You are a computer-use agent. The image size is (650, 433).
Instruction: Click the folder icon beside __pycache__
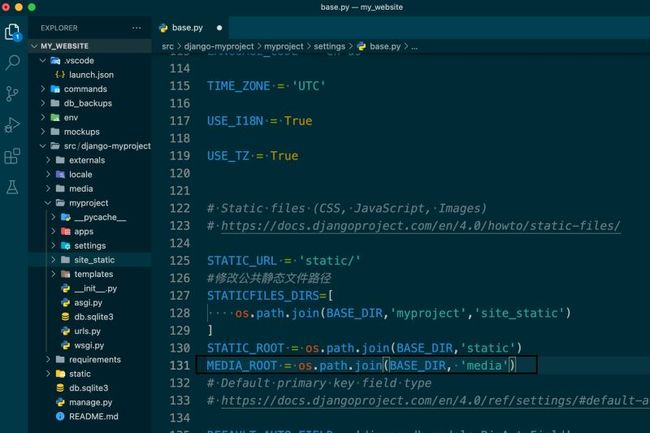click(x=65, y=217)
